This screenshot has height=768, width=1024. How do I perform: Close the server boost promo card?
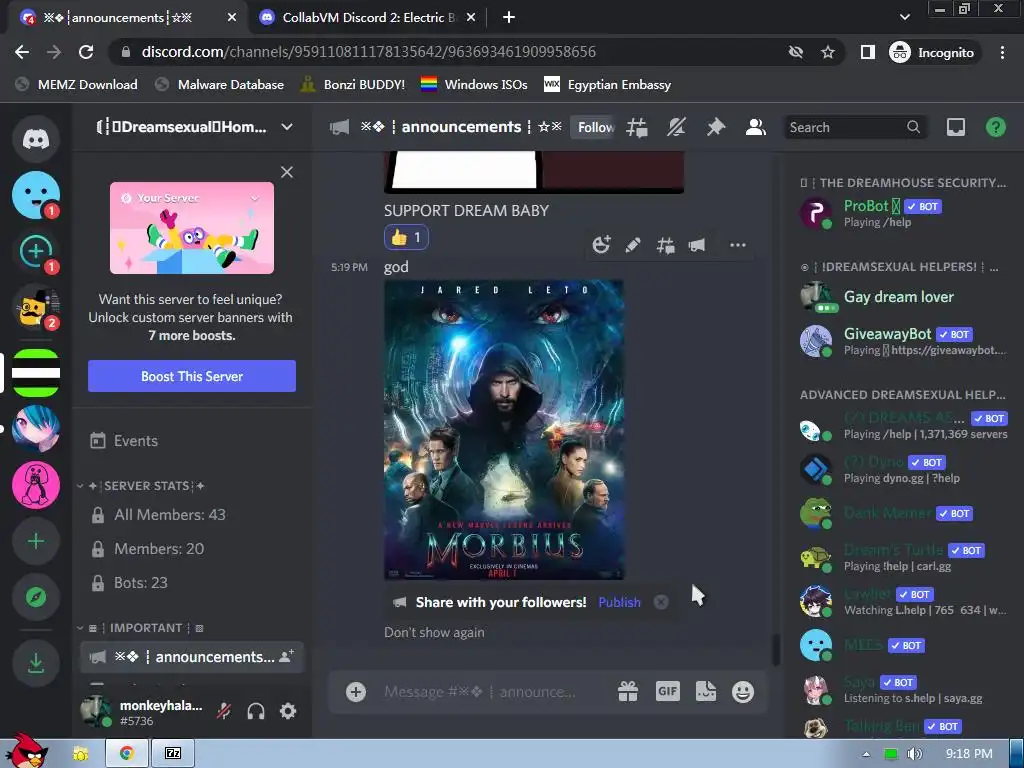pyautogui.click(x=287, y=172)
